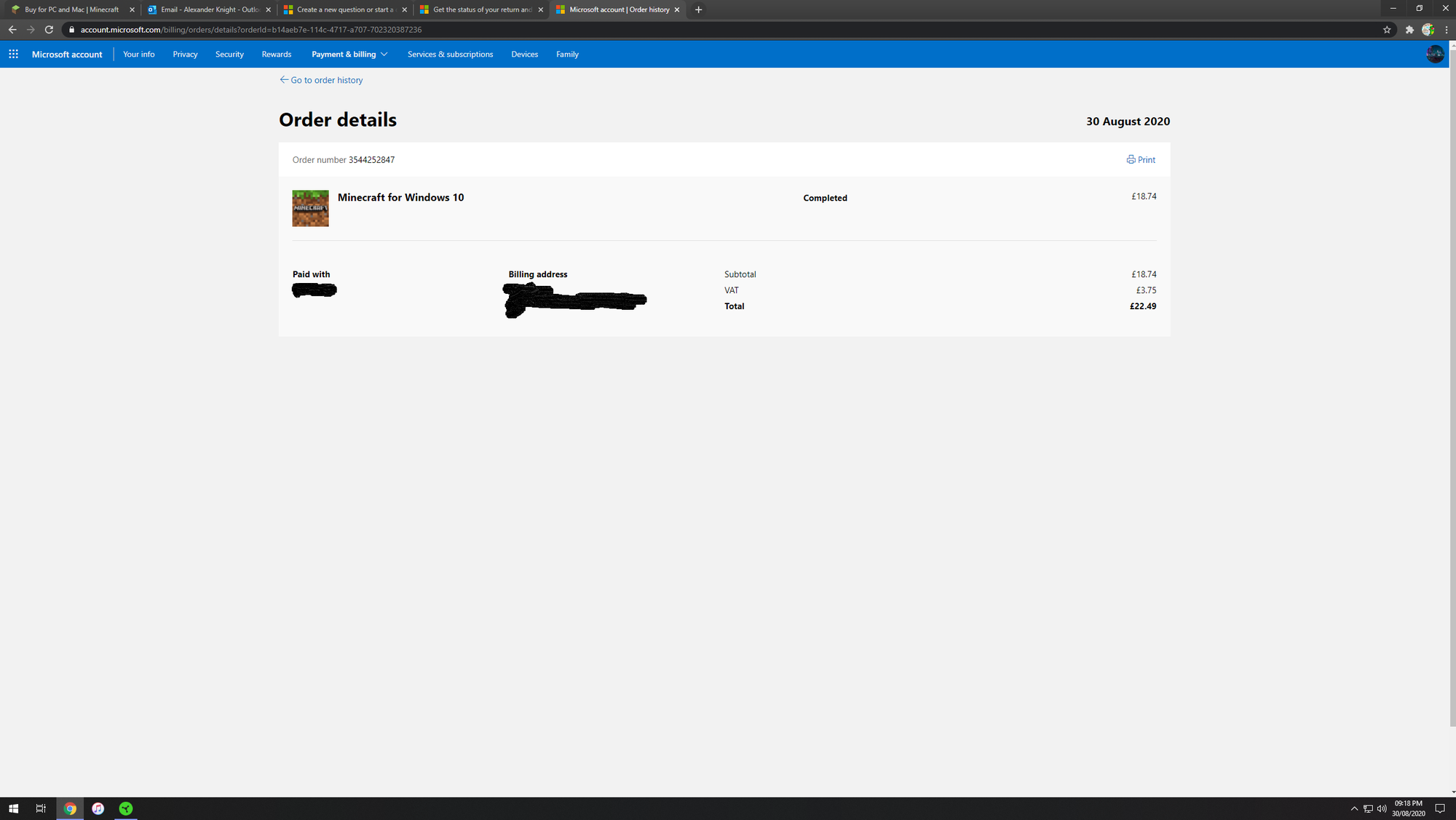Open the Chrome three-dot menu

(x=1447, y=30)
